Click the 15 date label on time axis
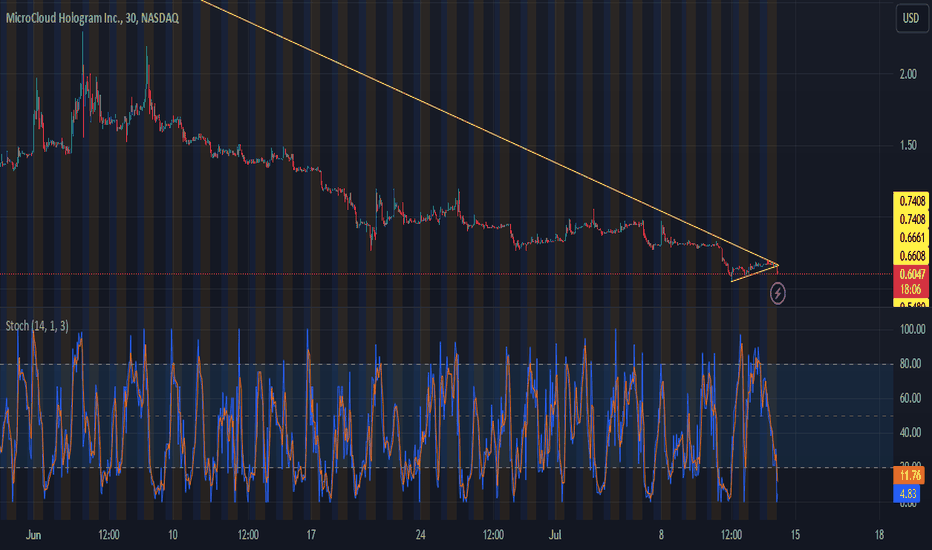This screenshot has width=932, height=550. tap(795, 535)
